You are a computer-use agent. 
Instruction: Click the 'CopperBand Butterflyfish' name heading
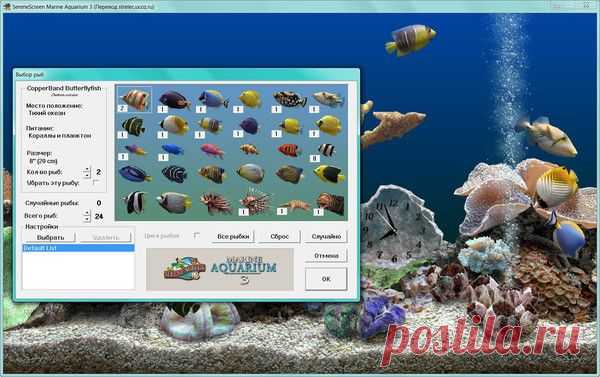coord(64,88)
